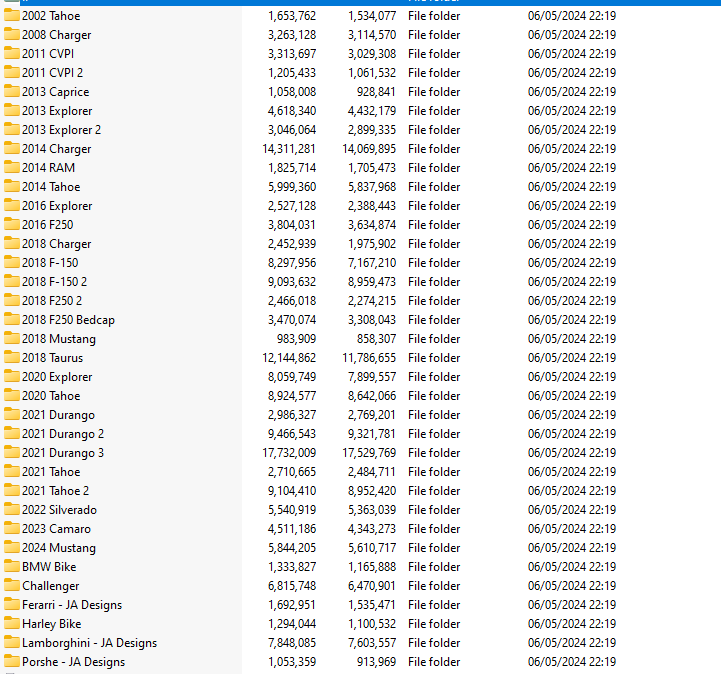
Task: Click size value 3,470,074 for 2018 F250 Bedcap
Action: click(292, 320)
